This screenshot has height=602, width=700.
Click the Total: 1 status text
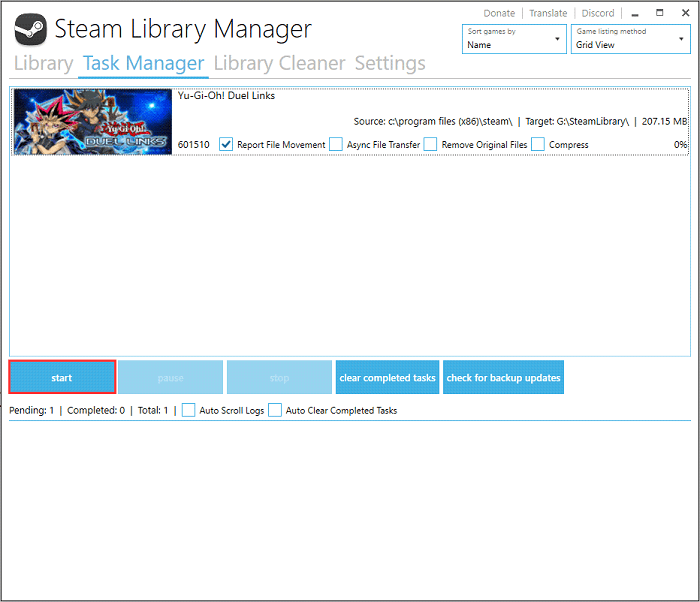153,410
